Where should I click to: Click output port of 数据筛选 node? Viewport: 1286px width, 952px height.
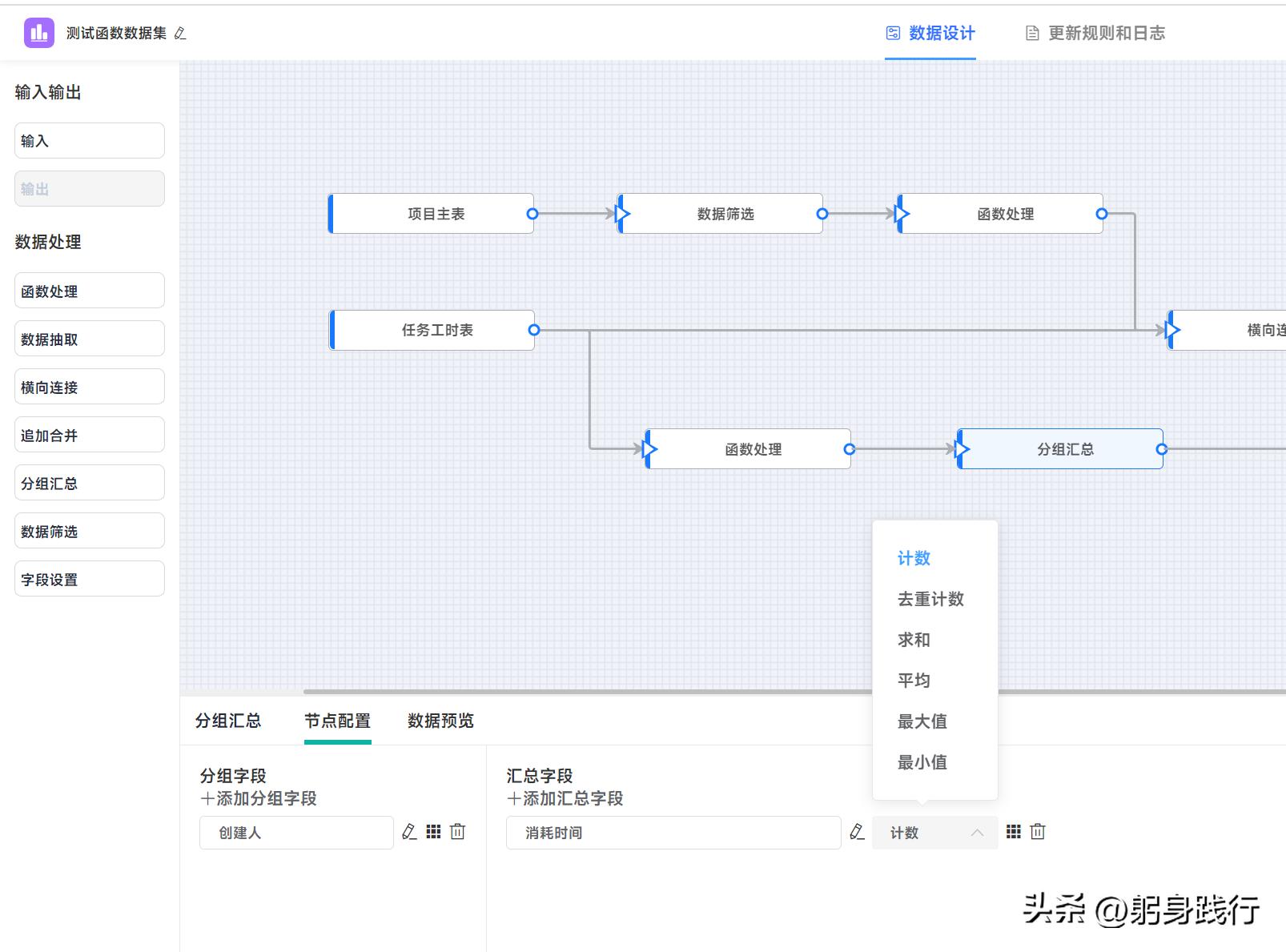[x=822, y=214]
